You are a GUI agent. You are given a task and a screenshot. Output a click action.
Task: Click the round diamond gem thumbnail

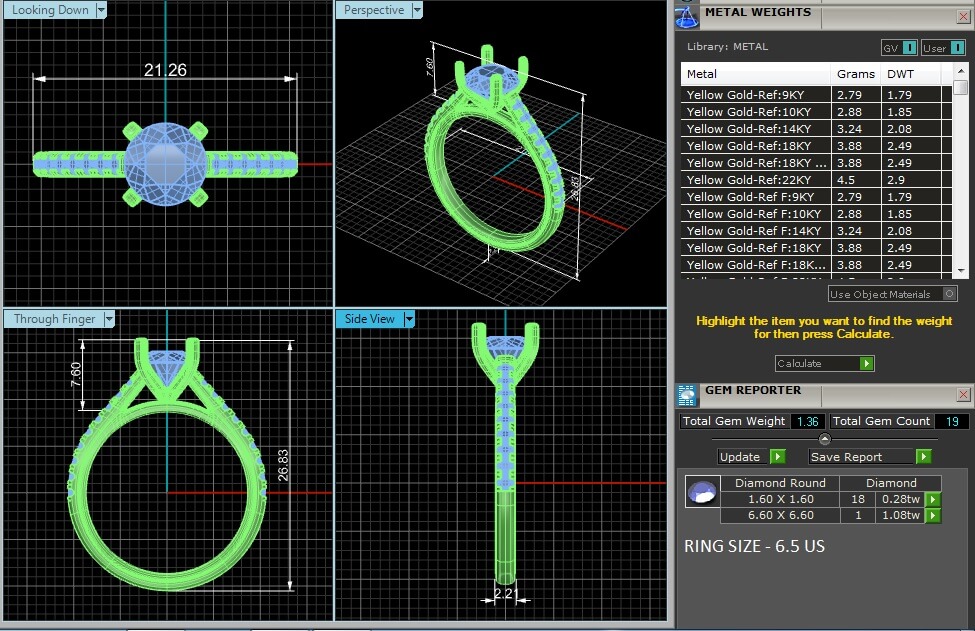click(x=701, y=492)
